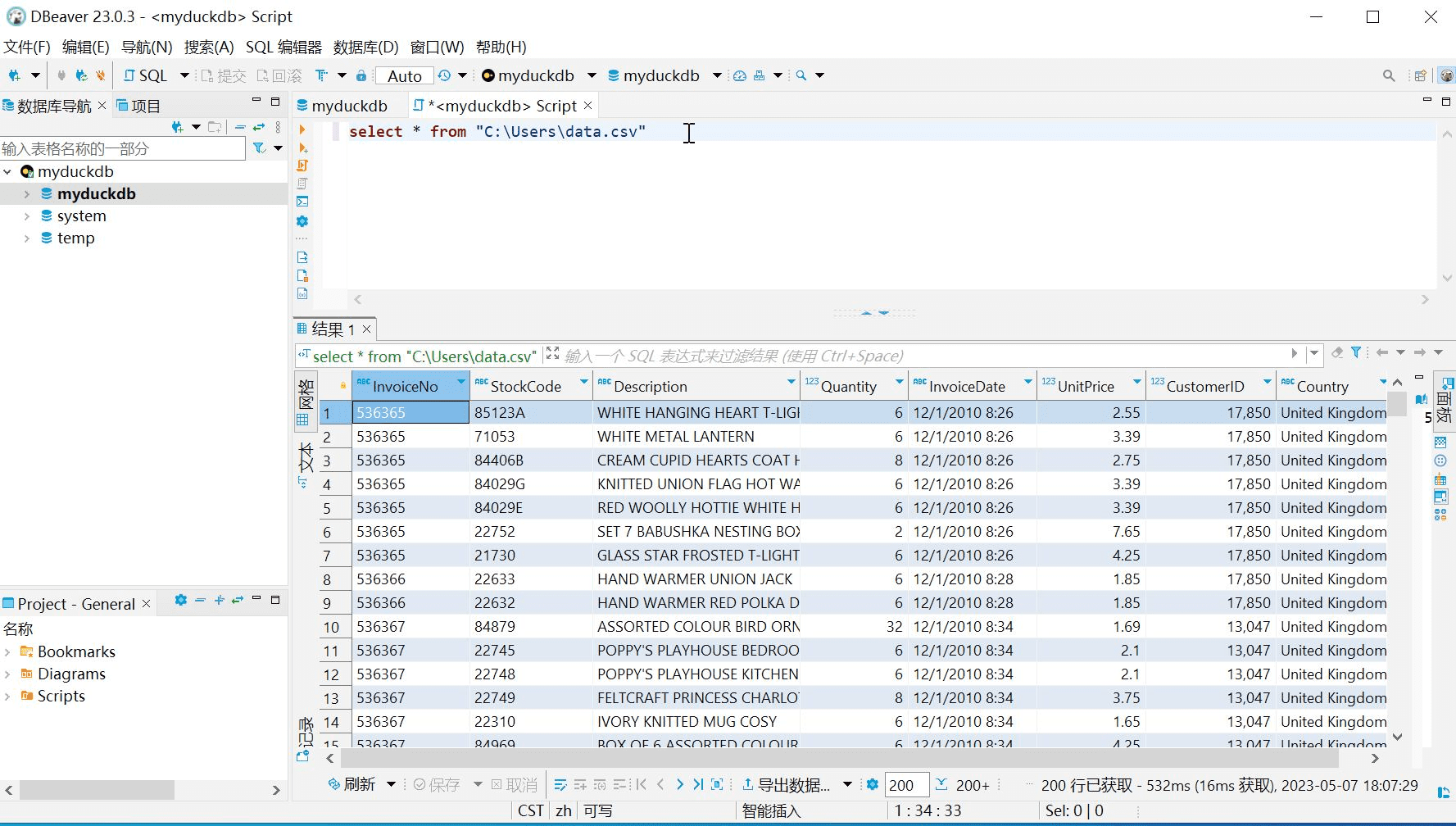1456x826 pixels.
Task: Execute SQL statement with the orange arrow icon
Action: (302, 130)
